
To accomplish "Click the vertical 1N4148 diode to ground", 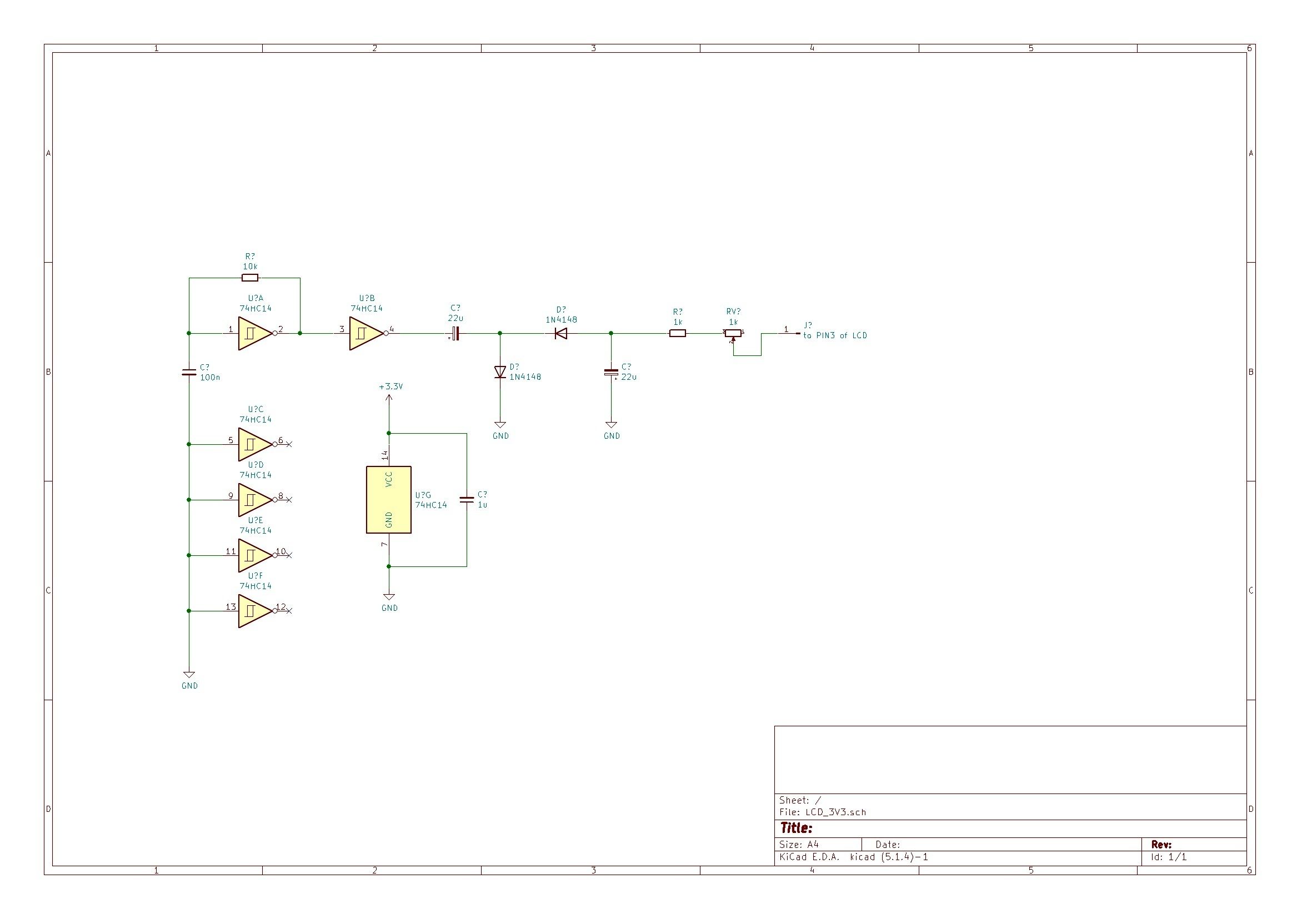I will [x=500, y=372].
